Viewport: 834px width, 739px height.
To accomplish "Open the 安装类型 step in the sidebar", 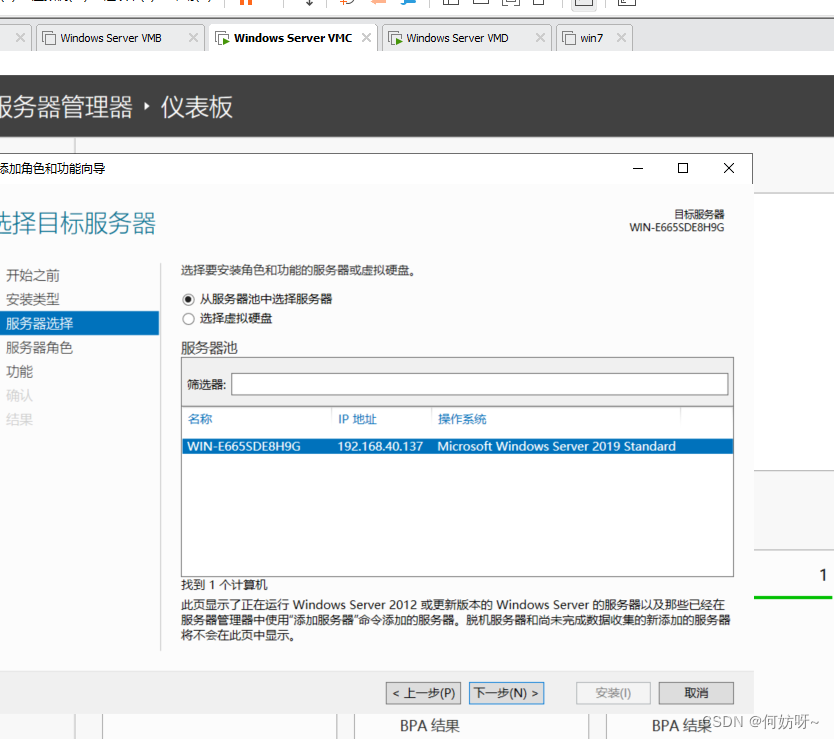I will pos(33,299).
